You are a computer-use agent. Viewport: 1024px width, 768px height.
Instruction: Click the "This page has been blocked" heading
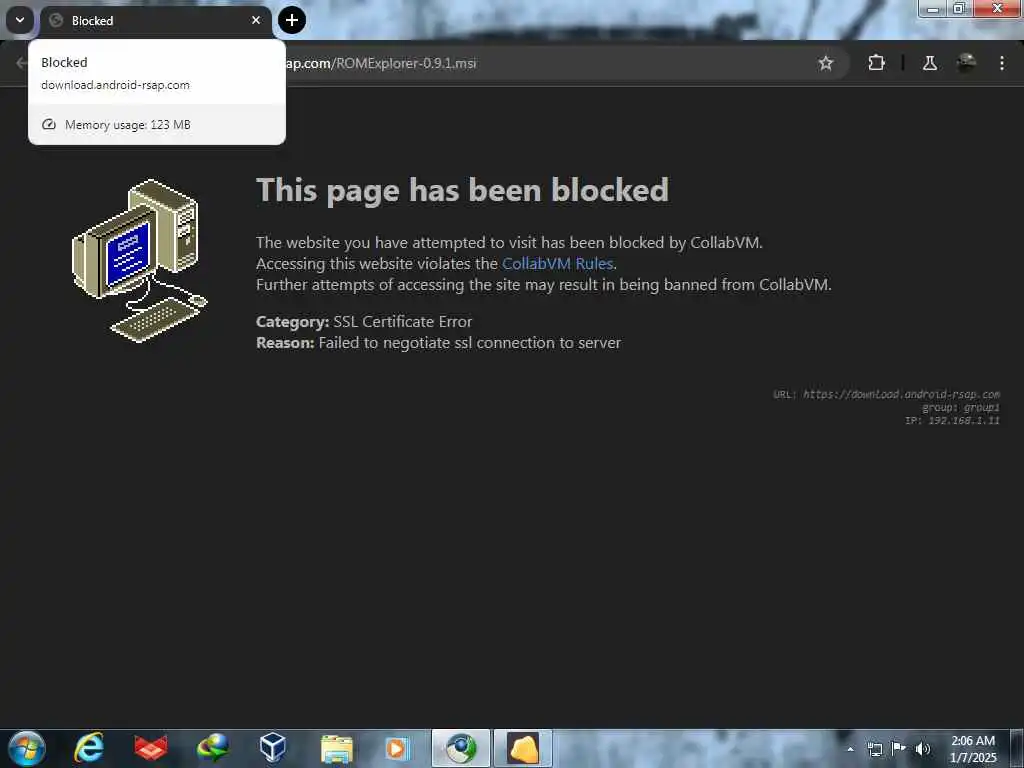[x=462, y=190]
